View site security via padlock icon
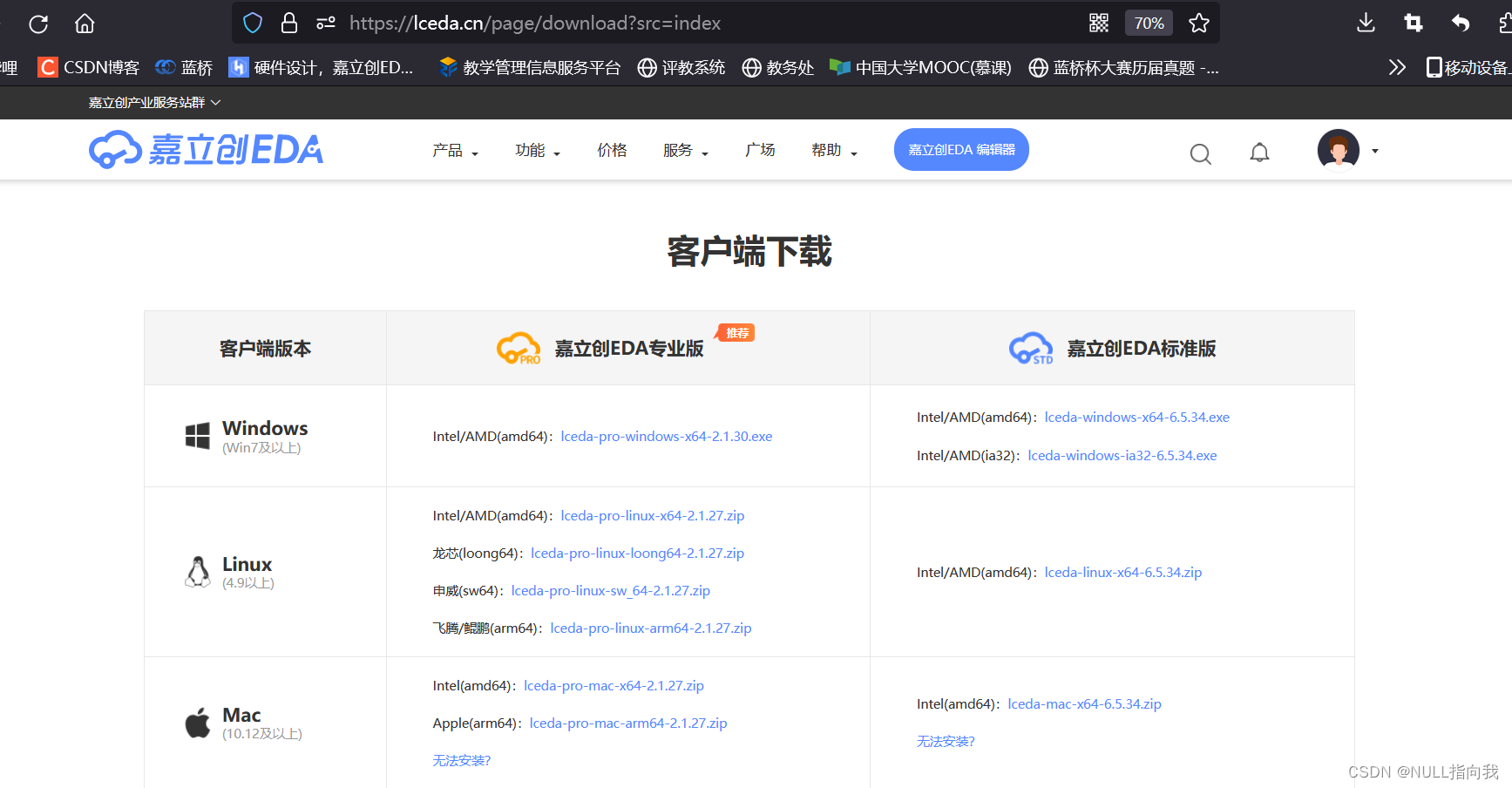The width and height of the screenshot is (1512, 788). point(289,23)
